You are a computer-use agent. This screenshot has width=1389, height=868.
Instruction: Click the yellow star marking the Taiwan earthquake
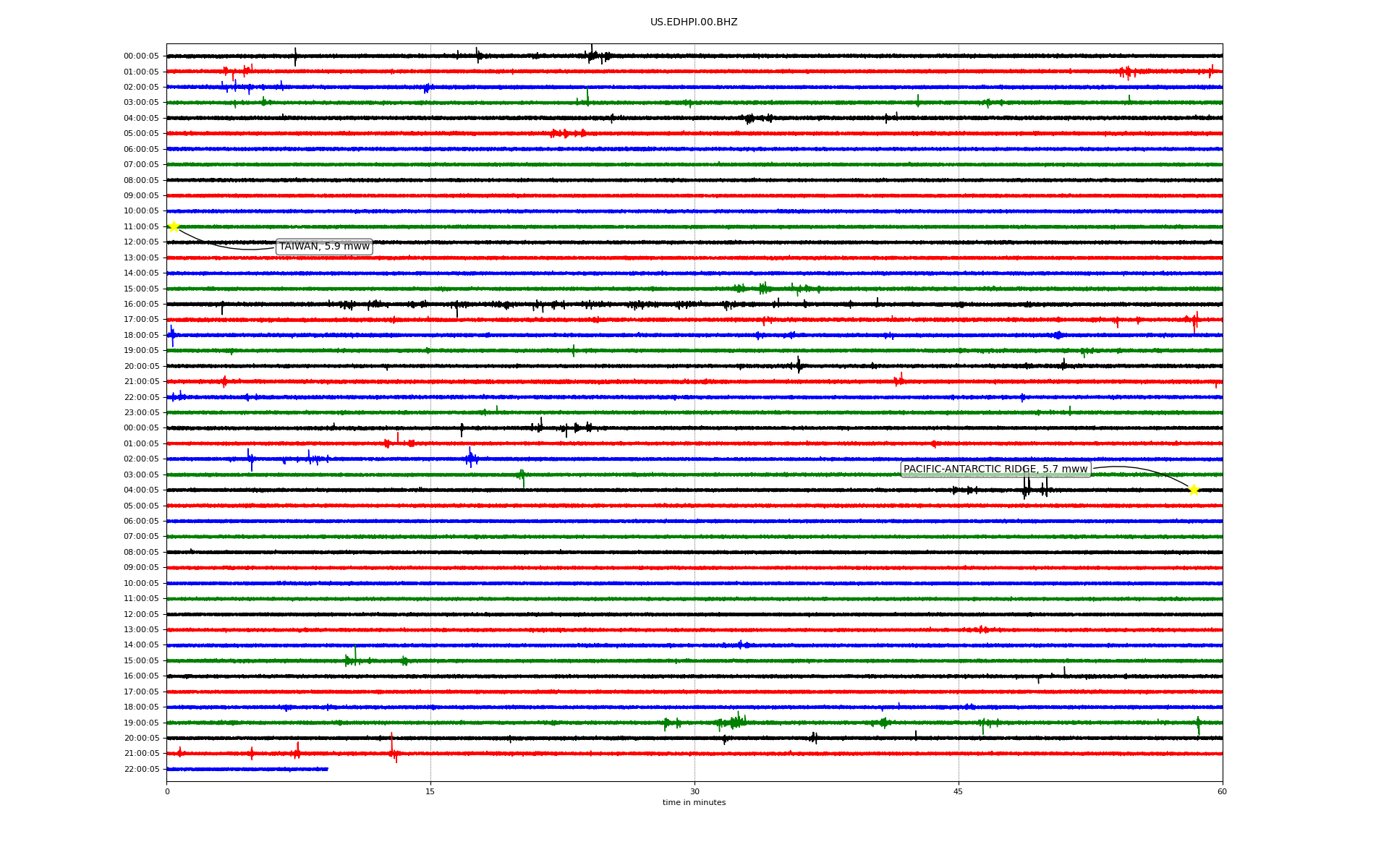click(174, 226)
